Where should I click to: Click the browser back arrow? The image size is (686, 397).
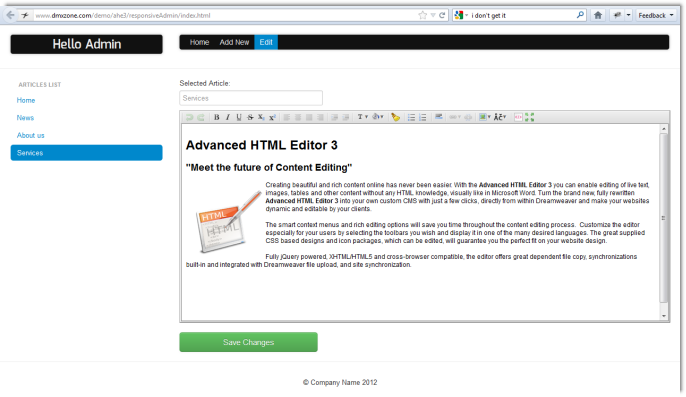pyautogui.click(x=10, y=15)
